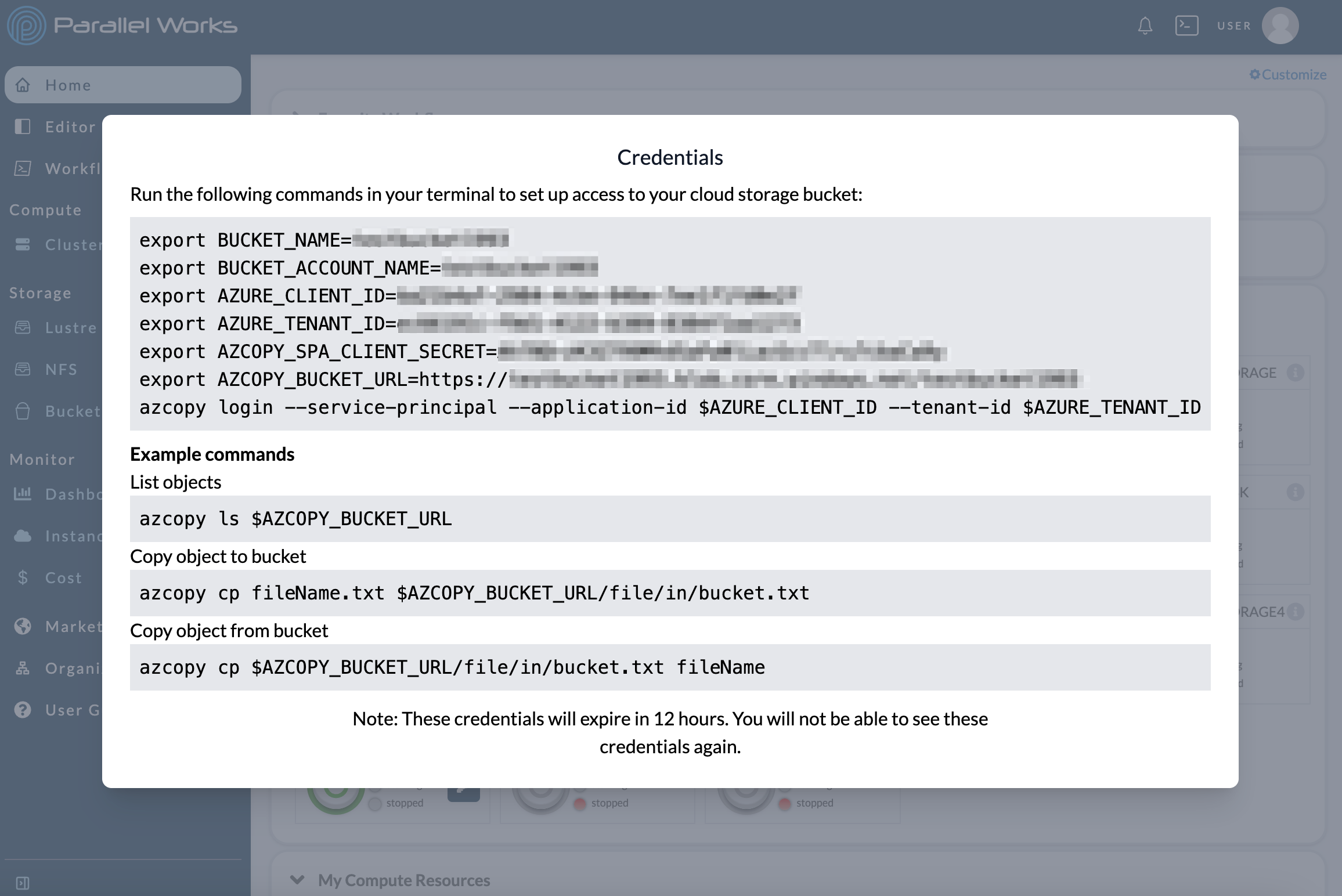Open the Clusters compute resource
Viewport: 1342px width, 896px height.
pyautogui.click(x=74, y=244)
